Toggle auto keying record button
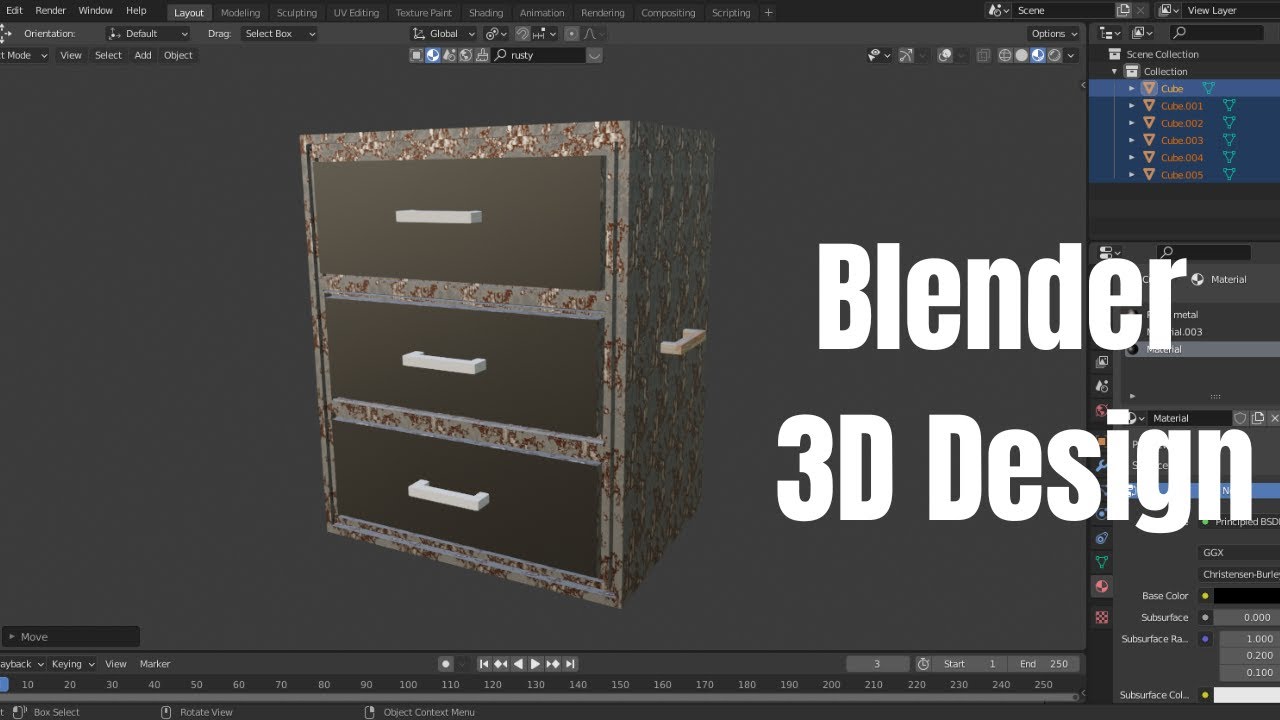Image resolution: width=1280 pixels, height=720 pixels. [446, 664]
